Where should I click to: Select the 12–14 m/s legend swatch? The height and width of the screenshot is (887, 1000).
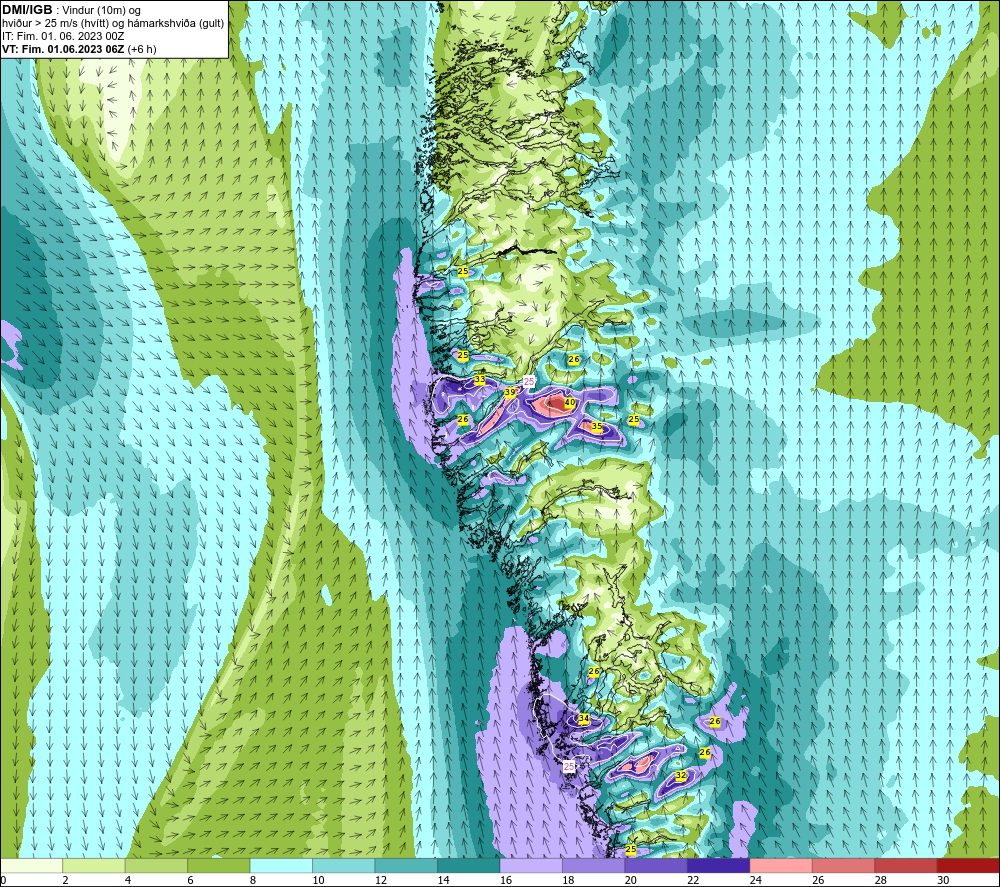(x=406, y=865)
